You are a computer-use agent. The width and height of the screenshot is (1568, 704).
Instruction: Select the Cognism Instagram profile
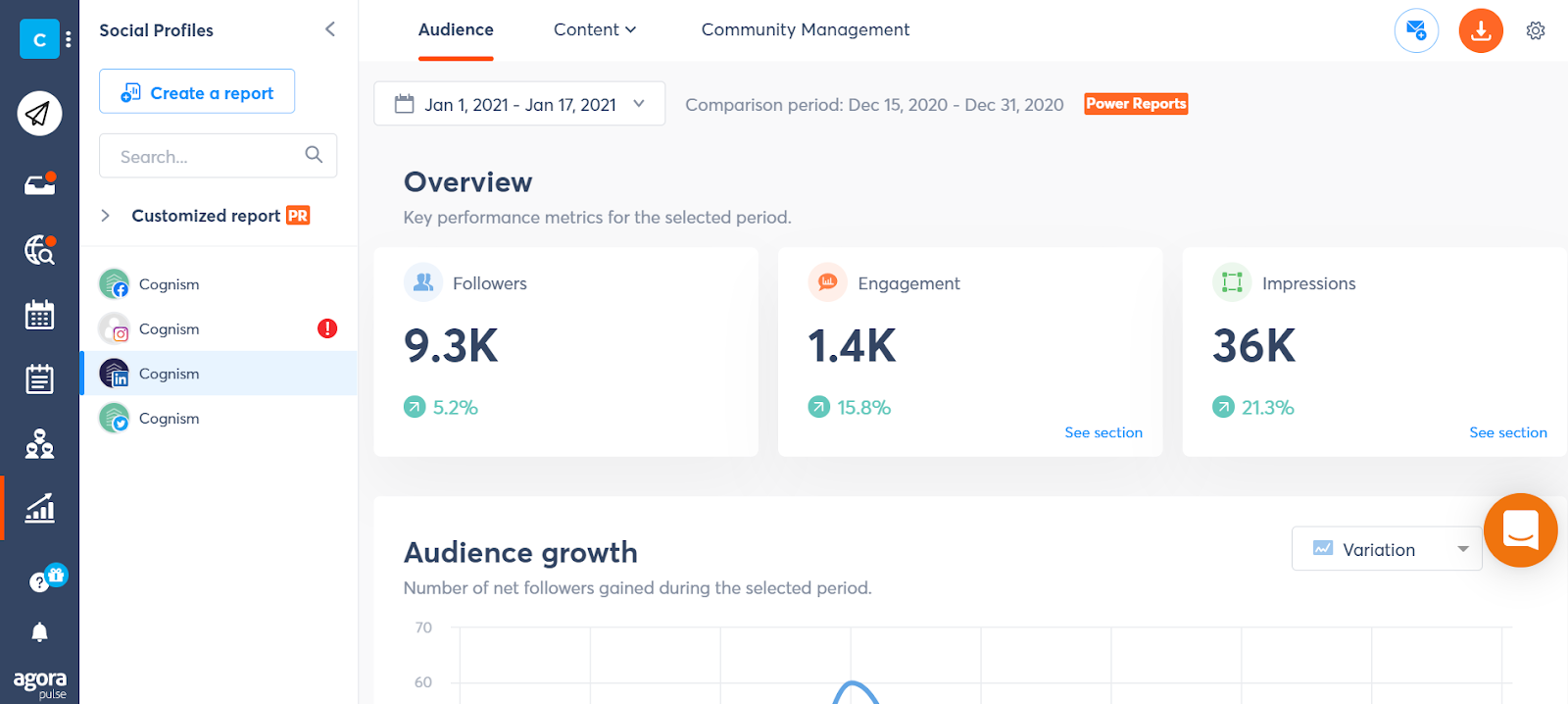click(169, 329)
